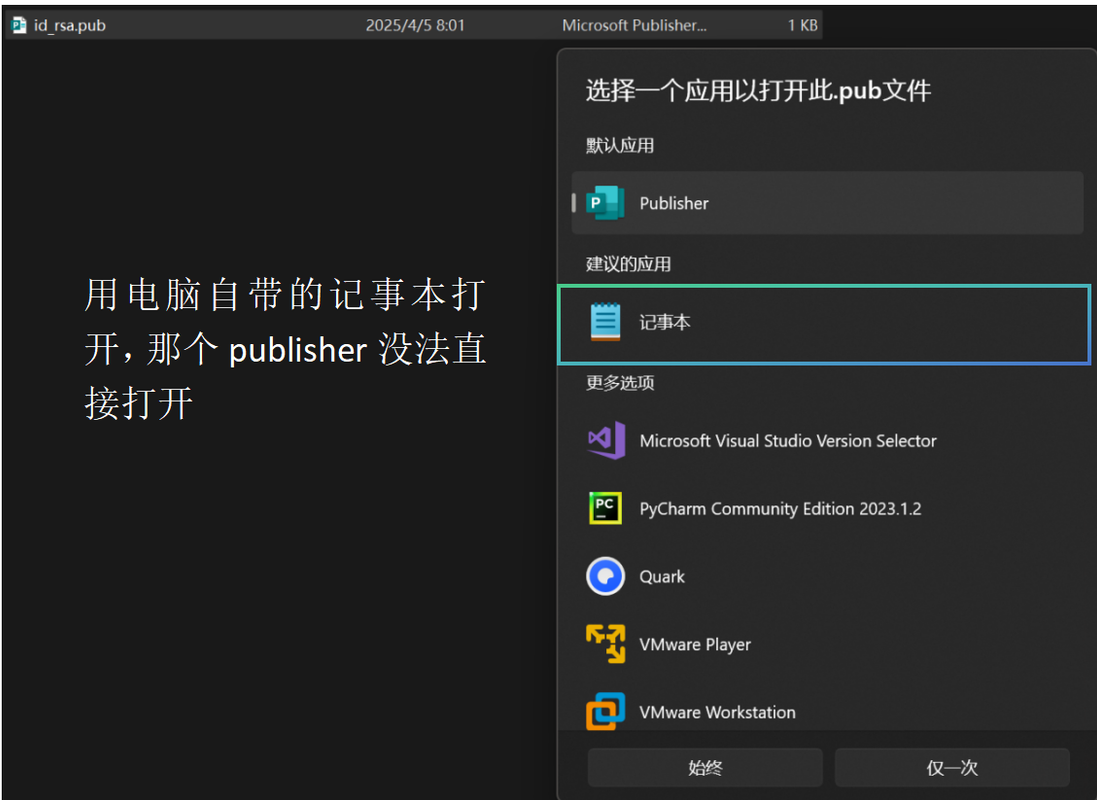Click the Publisher app icon
Screen dimensions: 1097x800
click(x=605, y=203)
